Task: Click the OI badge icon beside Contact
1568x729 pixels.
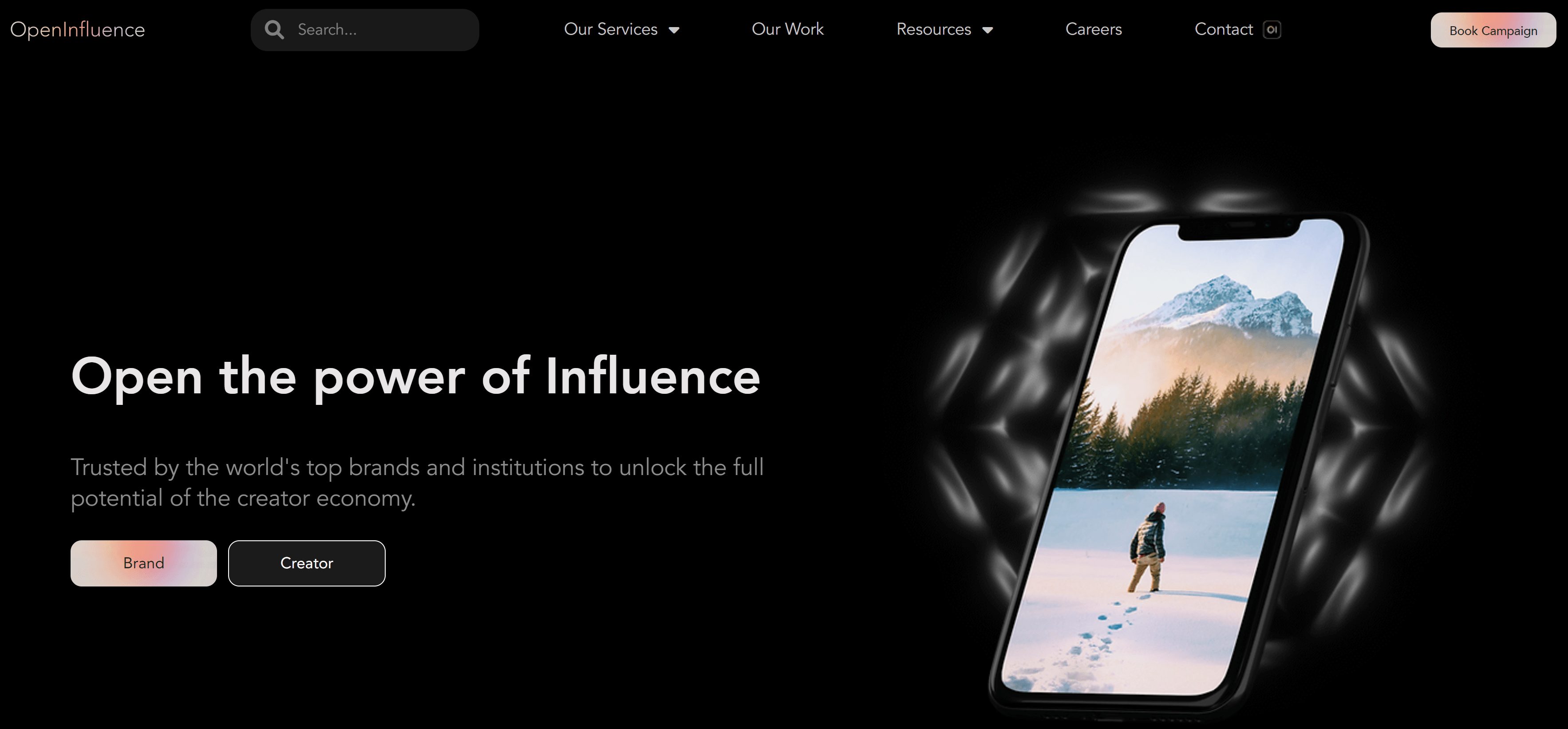Action: tap(1272, 30)
